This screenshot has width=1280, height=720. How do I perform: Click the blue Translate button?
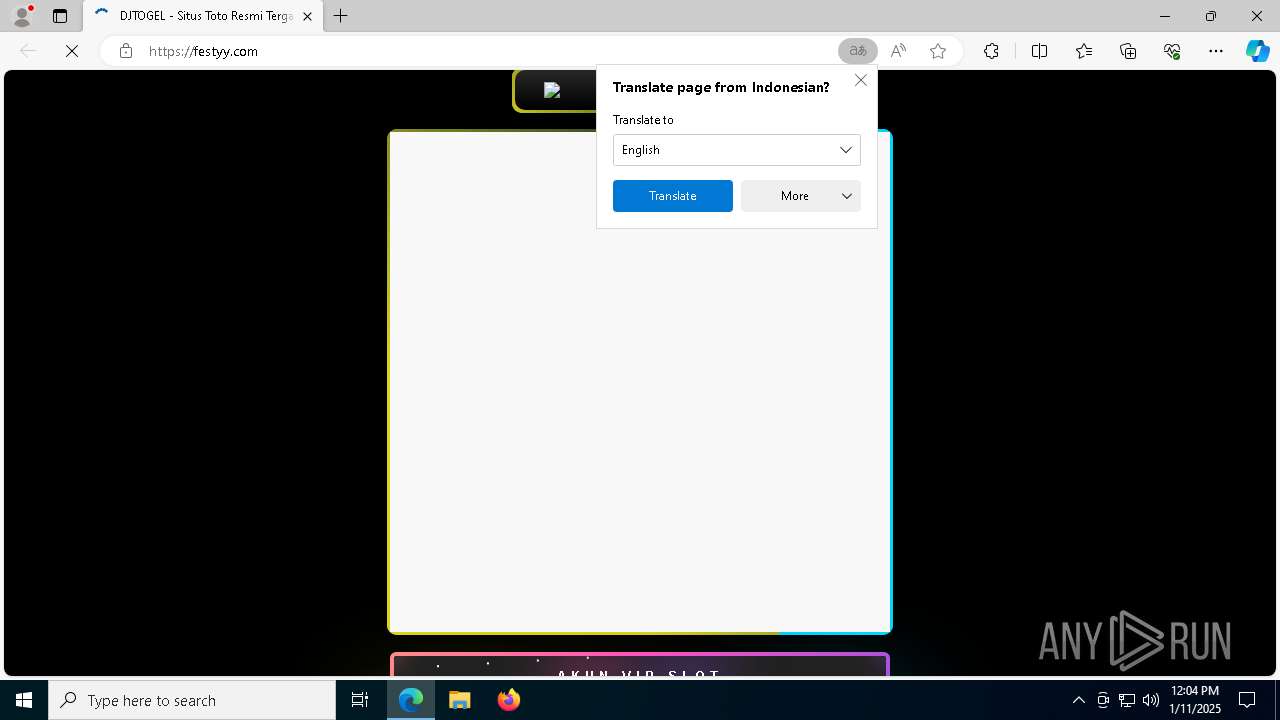click(x=673, y=196)
